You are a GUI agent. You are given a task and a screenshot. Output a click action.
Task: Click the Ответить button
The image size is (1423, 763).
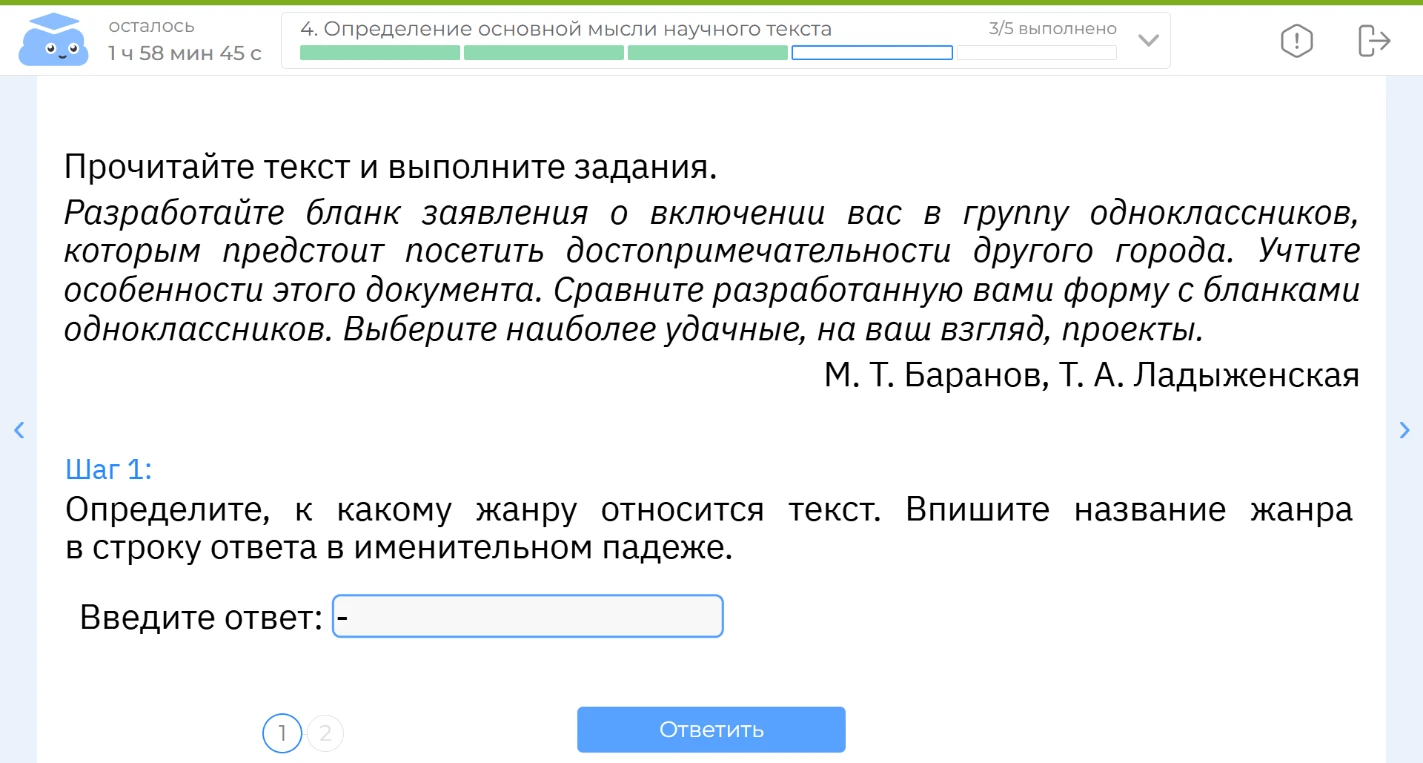click(711, 730)
